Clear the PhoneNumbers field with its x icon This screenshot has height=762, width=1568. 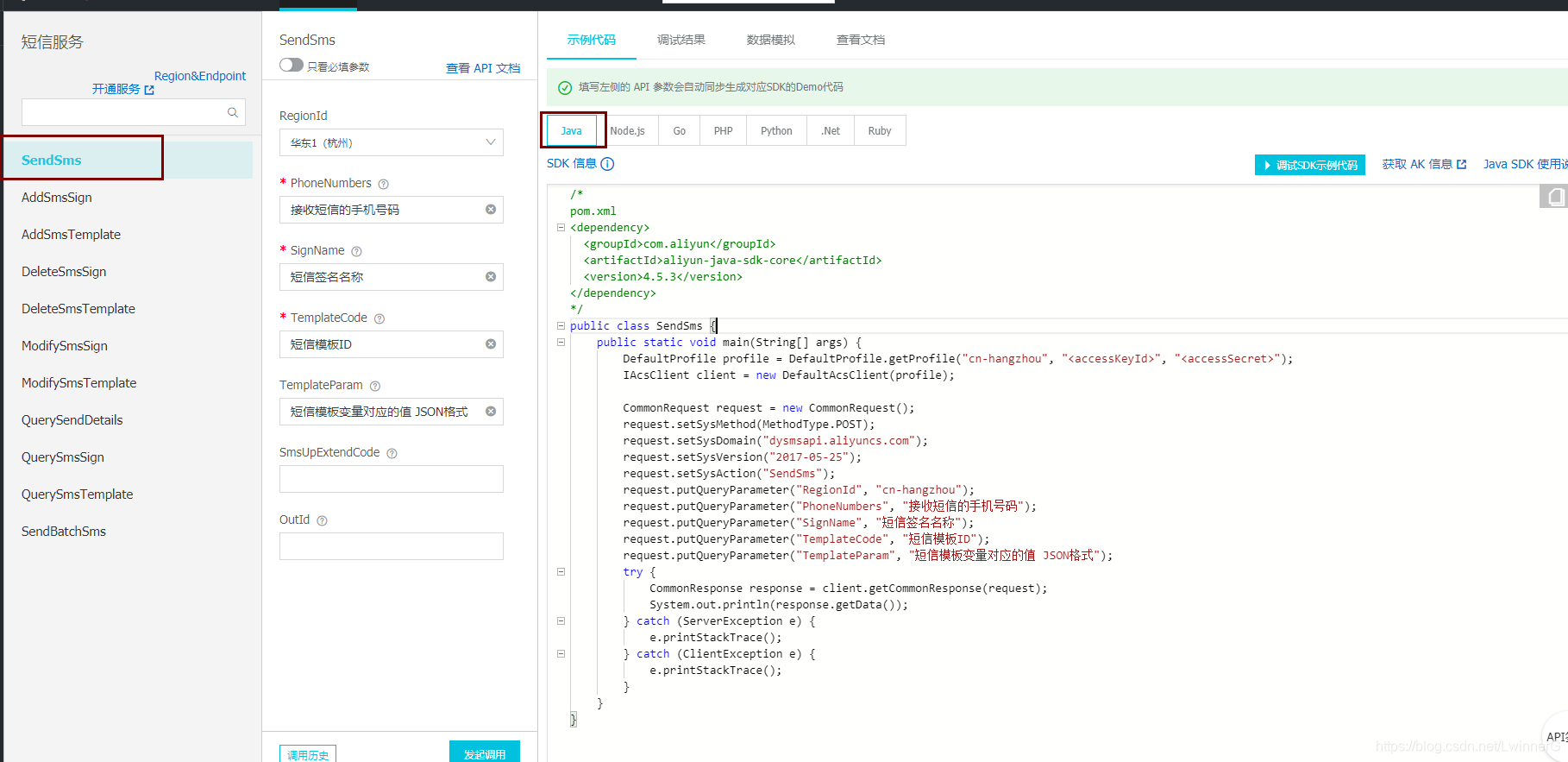491,210
